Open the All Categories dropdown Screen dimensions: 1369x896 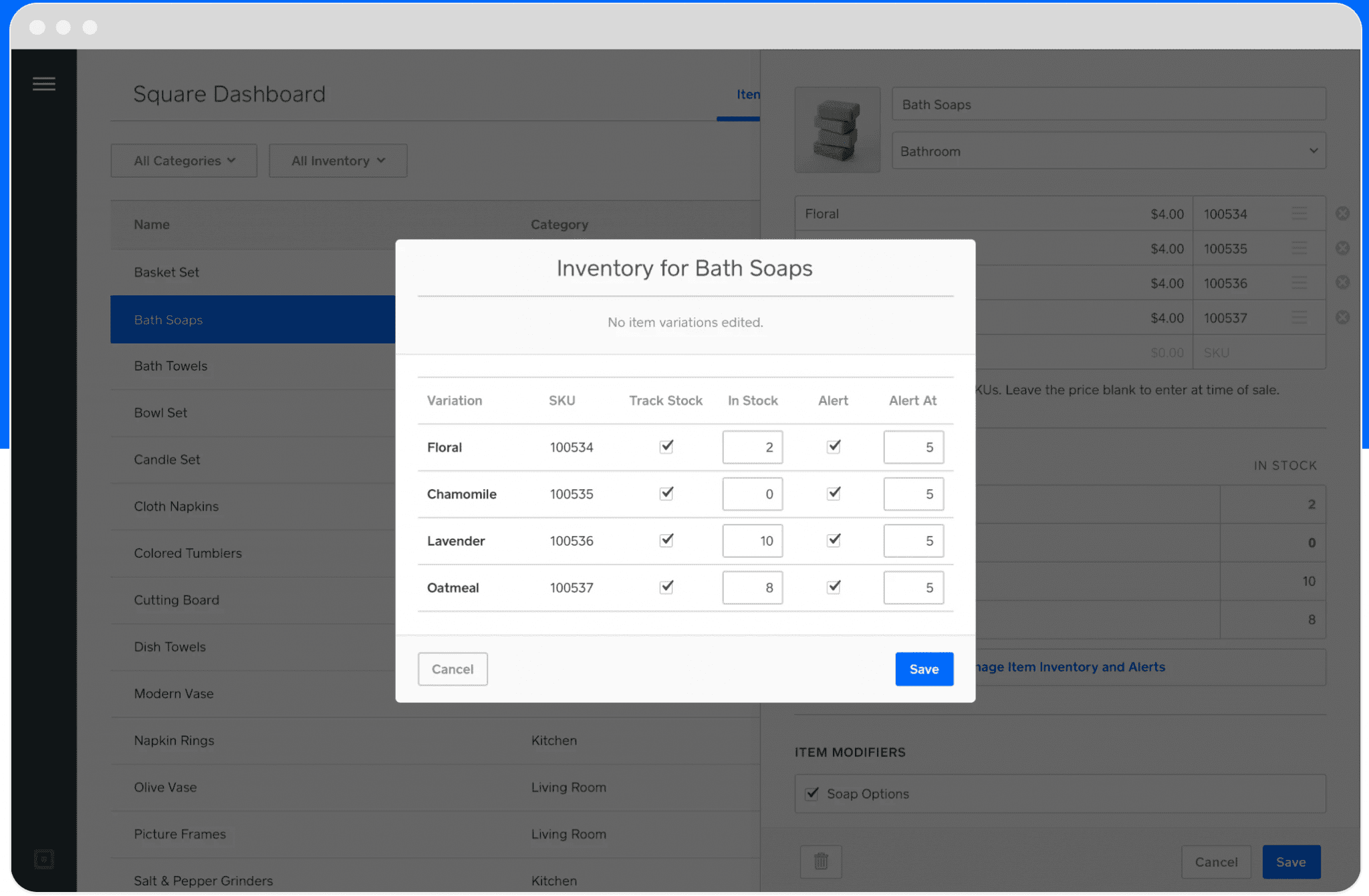pos(183,160)
